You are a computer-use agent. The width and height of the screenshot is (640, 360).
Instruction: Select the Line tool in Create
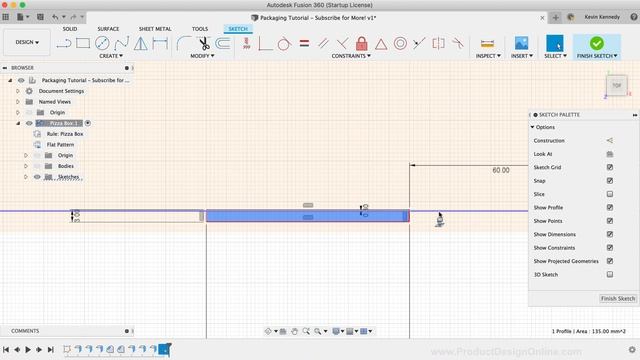point(64,43)
